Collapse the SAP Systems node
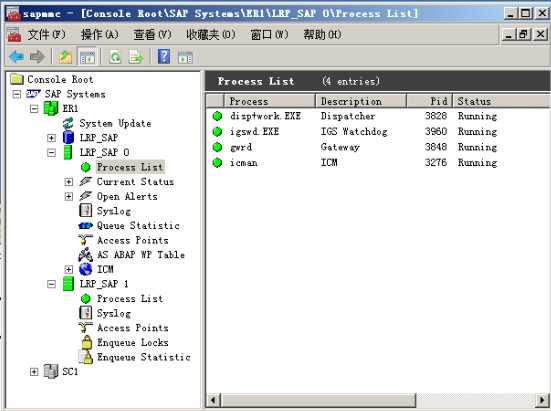This screenshot has width=551, height=411. 17,94
